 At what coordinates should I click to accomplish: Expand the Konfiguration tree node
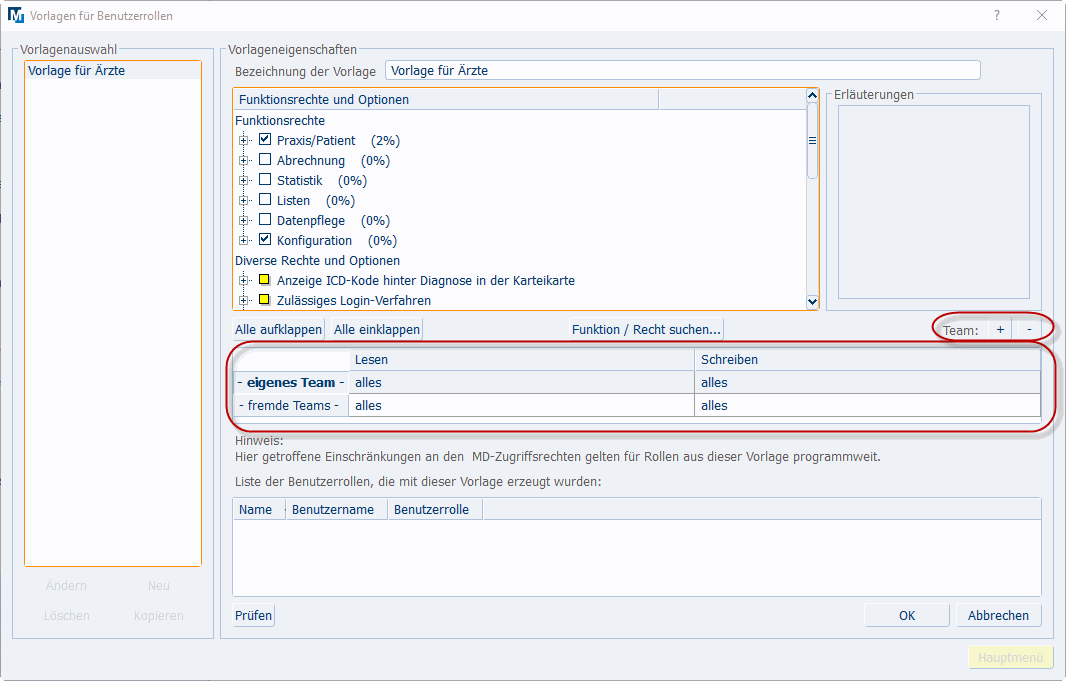tap(243, 240)
